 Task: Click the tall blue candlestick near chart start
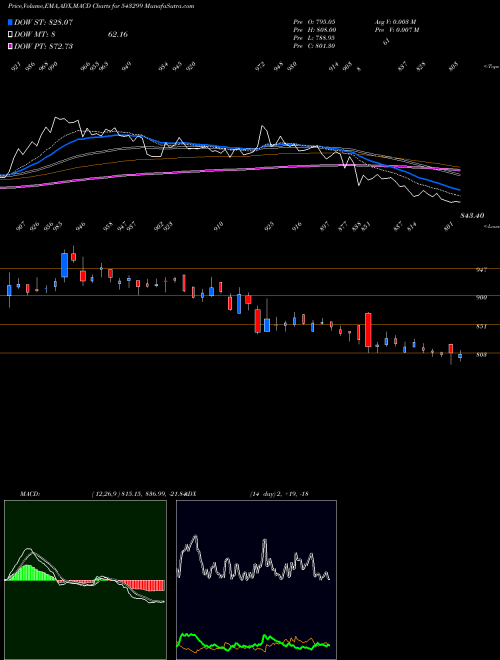pos(64,265)
